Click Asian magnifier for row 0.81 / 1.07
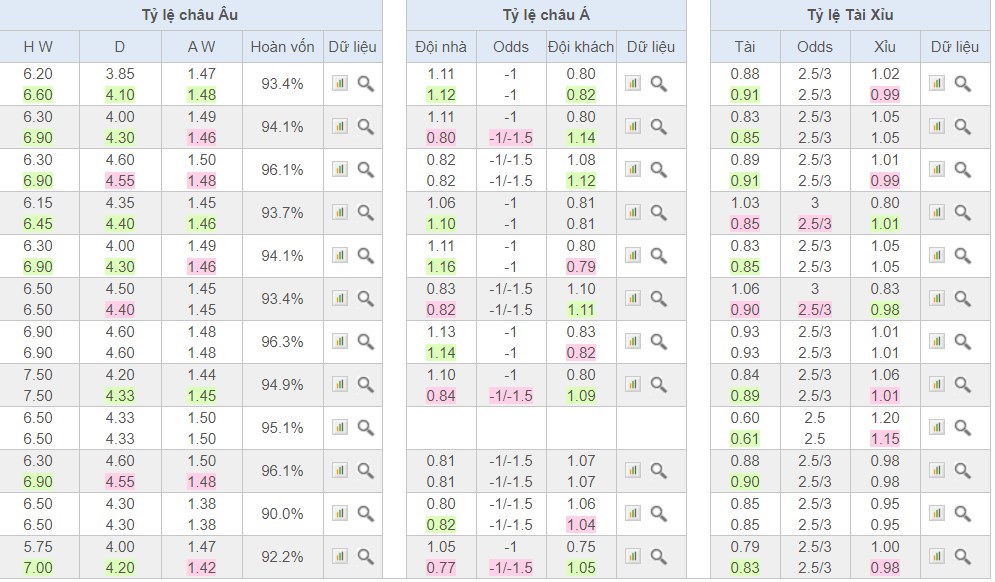 (659, 470)
